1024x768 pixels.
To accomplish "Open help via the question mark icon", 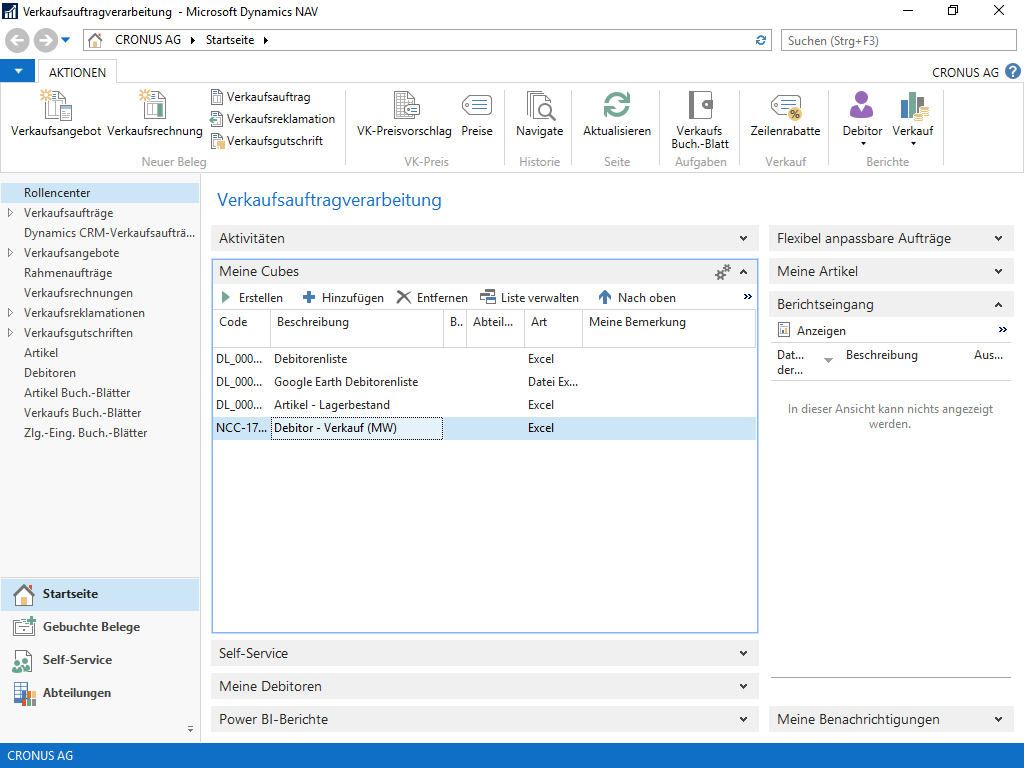I will point(1013,72).
